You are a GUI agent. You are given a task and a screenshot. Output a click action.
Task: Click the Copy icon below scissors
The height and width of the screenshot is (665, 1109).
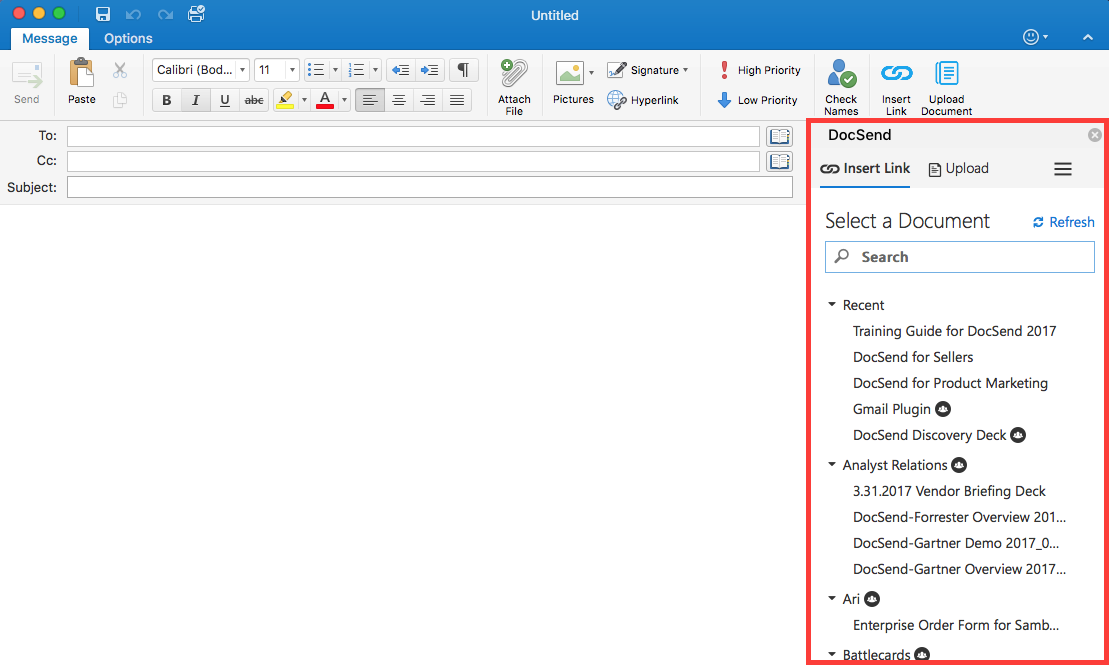pyautogui.click(x=120, y=100)
